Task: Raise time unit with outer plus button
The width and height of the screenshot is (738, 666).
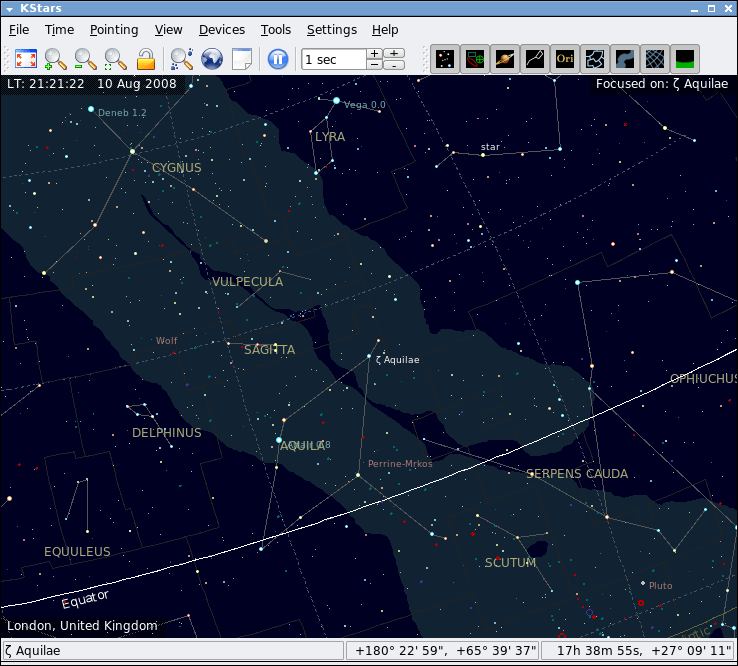Action: (x=394, y=54)
